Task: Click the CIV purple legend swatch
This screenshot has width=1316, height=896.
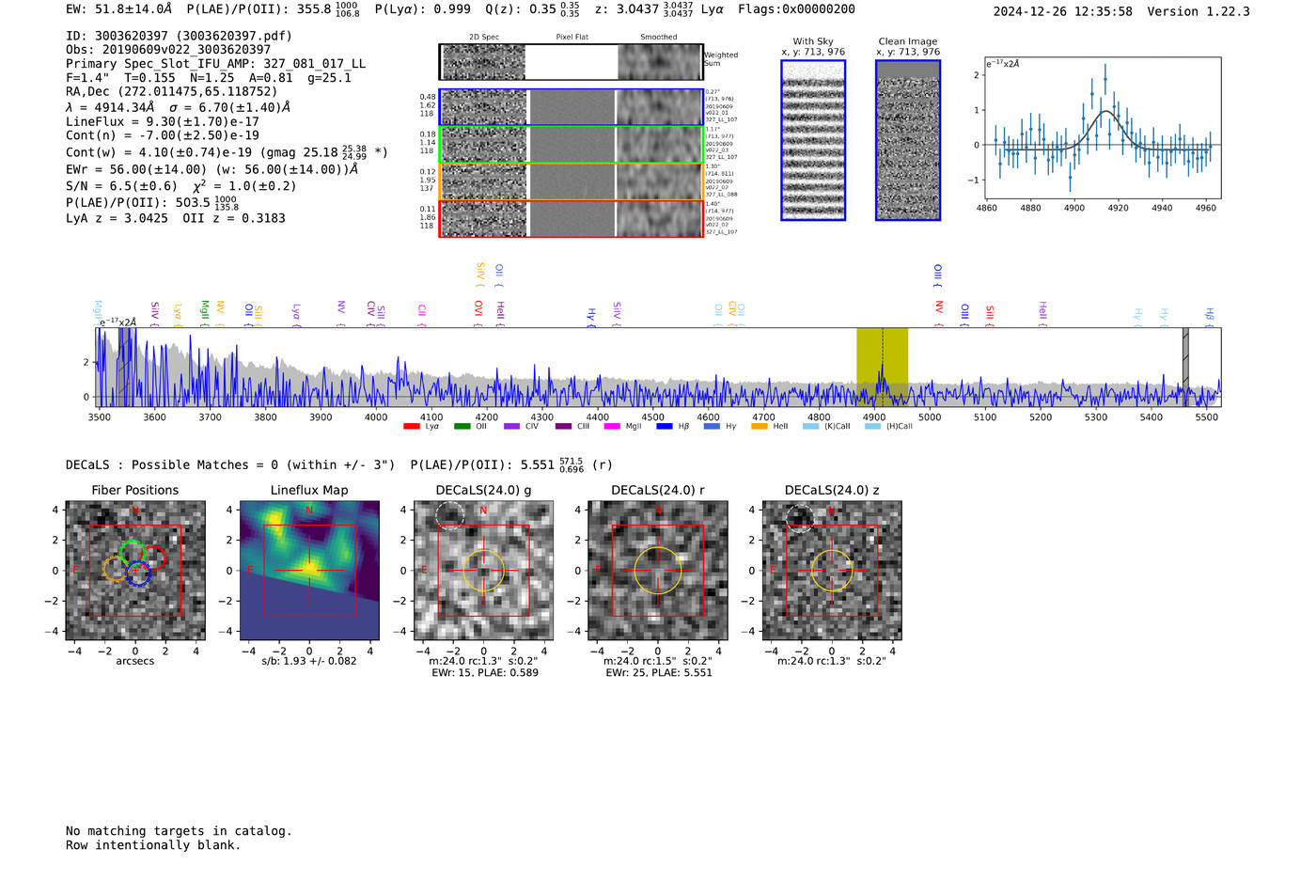Action: click(511, 427)
